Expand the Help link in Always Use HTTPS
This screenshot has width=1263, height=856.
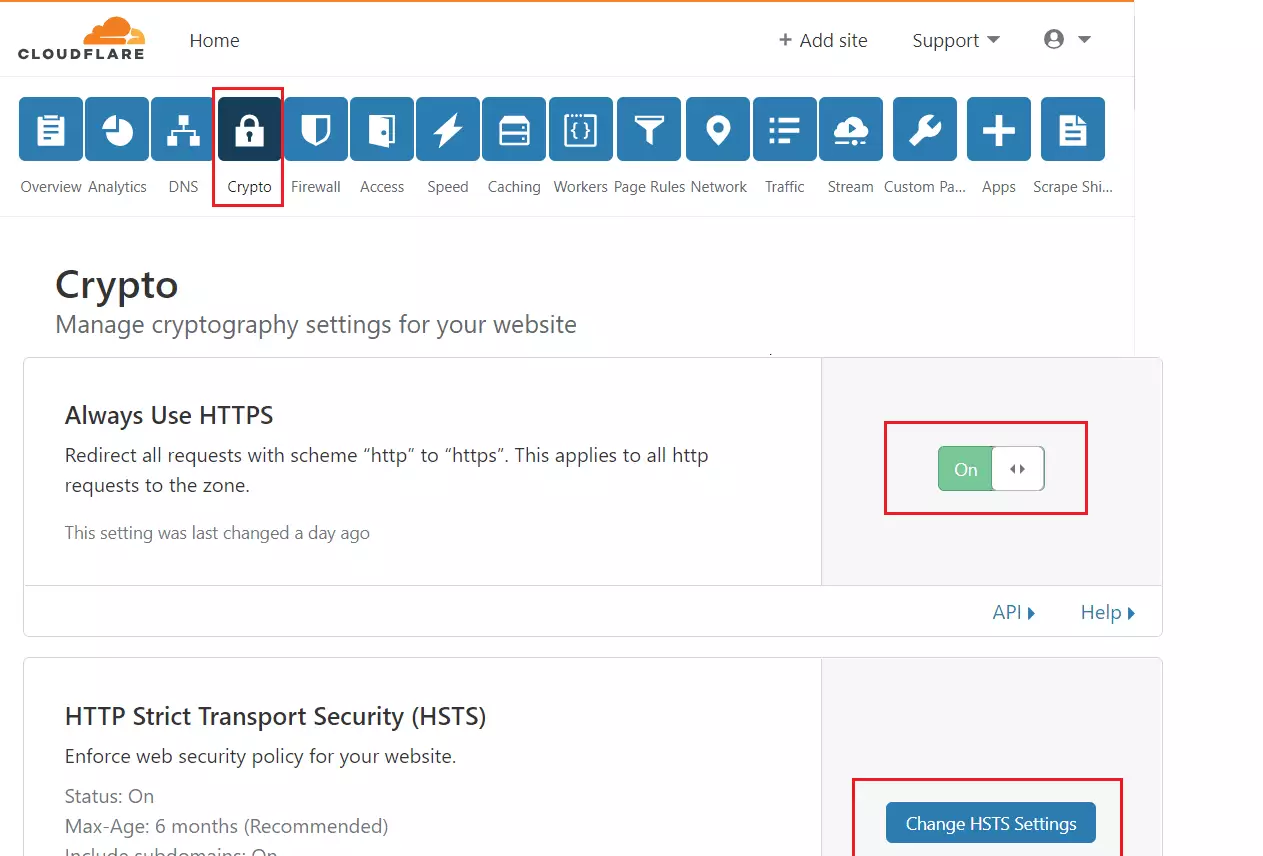(1108, 612)
